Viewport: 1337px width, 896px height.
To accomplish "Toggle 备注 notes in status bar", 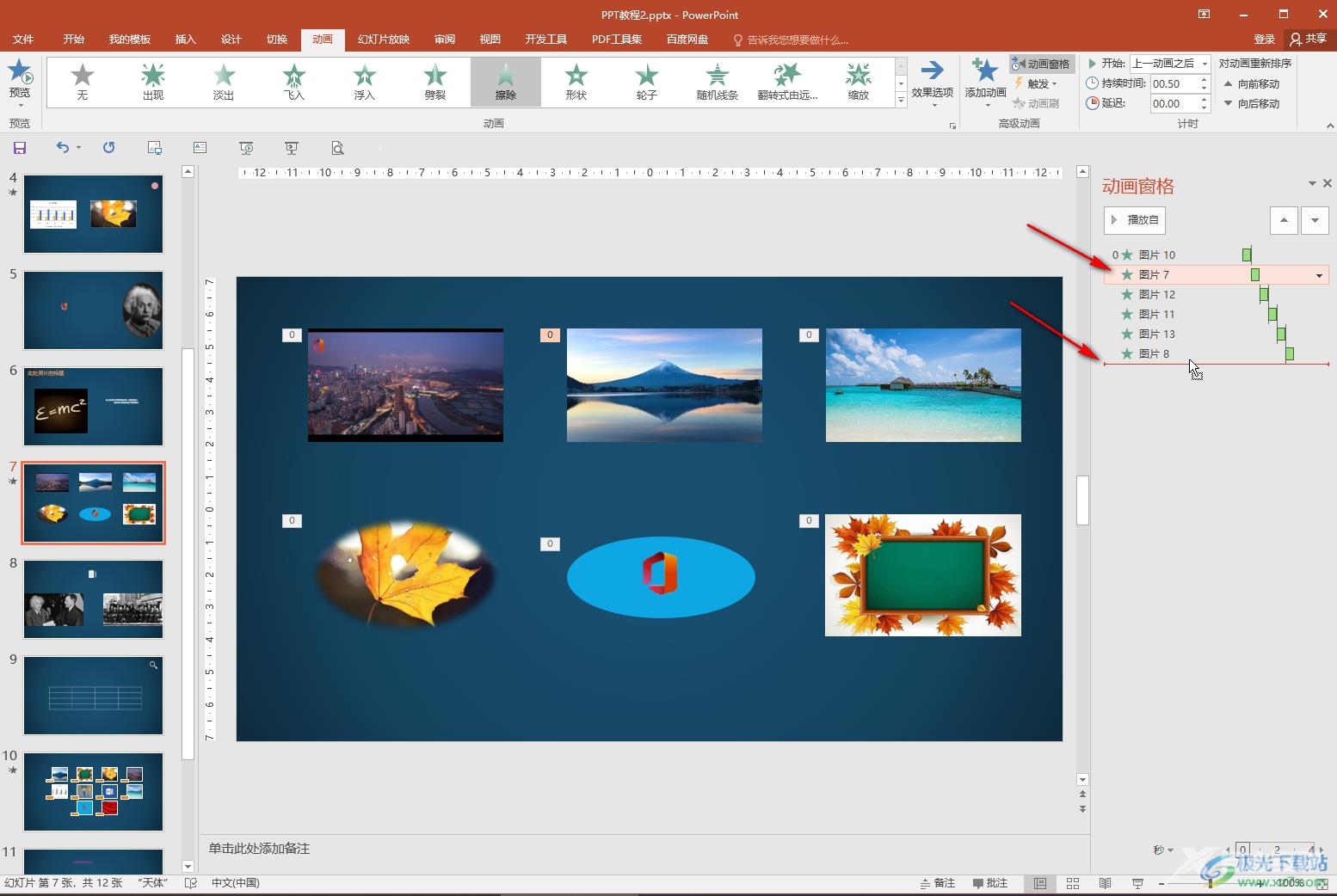I will [938, 883].
